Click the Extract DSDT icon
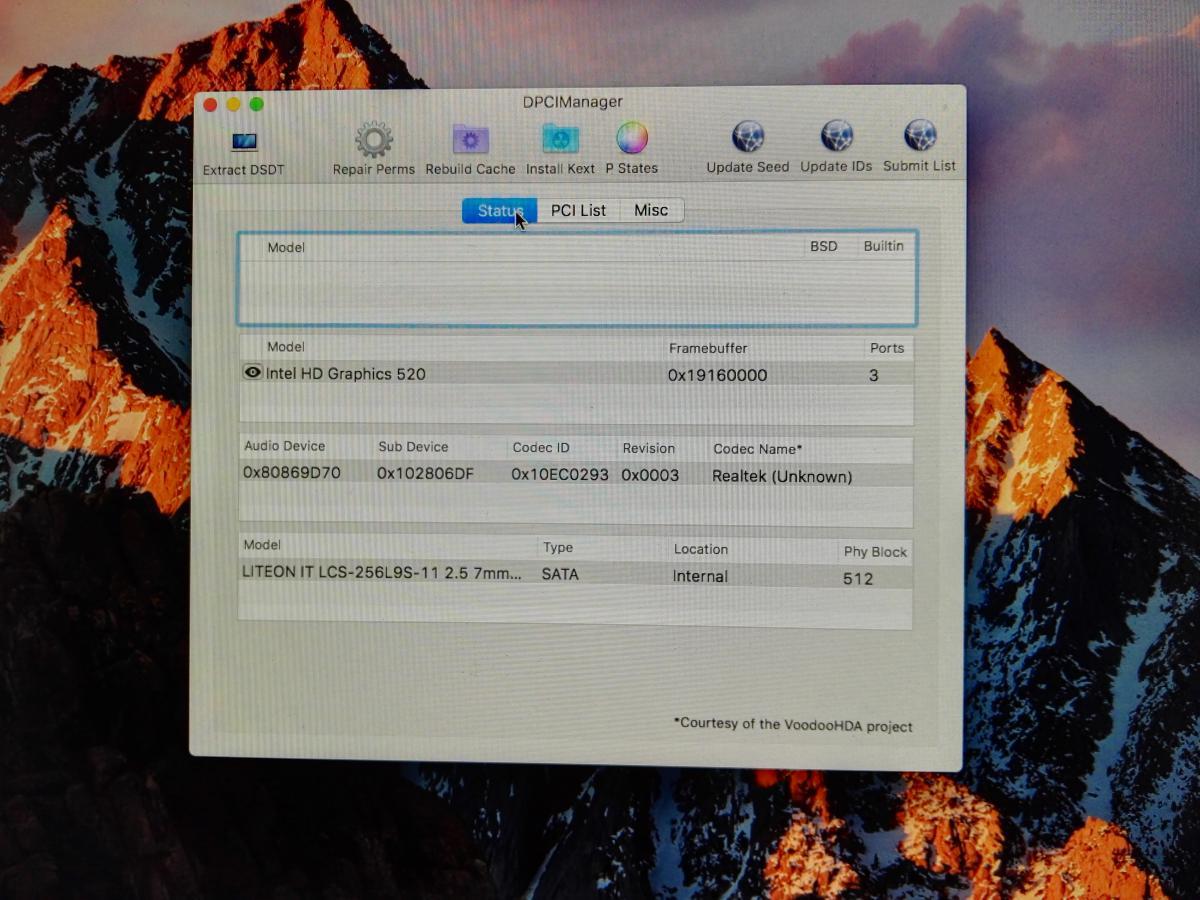 click(244, 142)
